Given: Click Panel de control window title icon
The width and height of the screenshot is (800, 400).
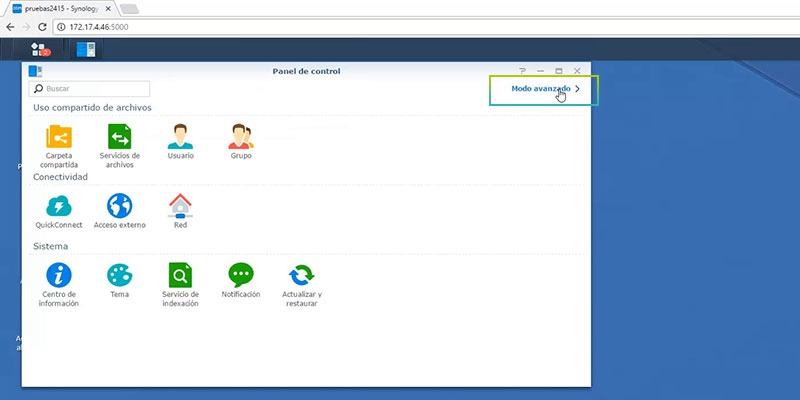Looking at the screenshot, I should [35, 71].
